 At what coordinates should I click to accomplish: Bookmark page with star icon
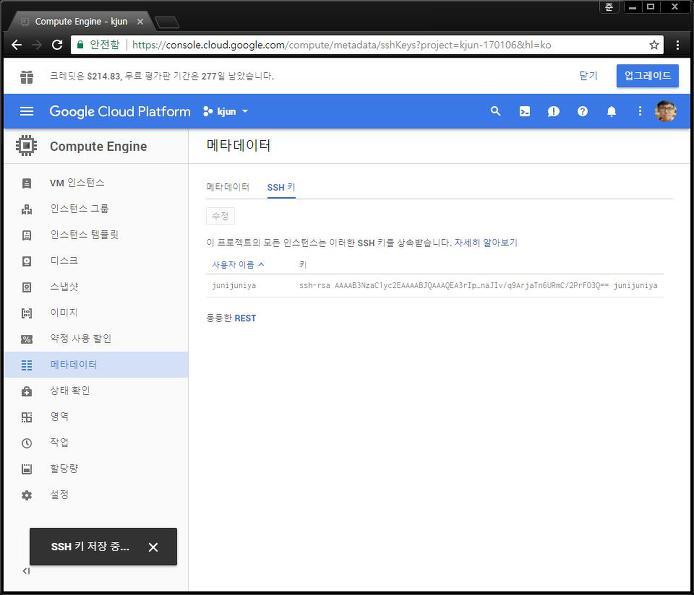coord(654,45)
